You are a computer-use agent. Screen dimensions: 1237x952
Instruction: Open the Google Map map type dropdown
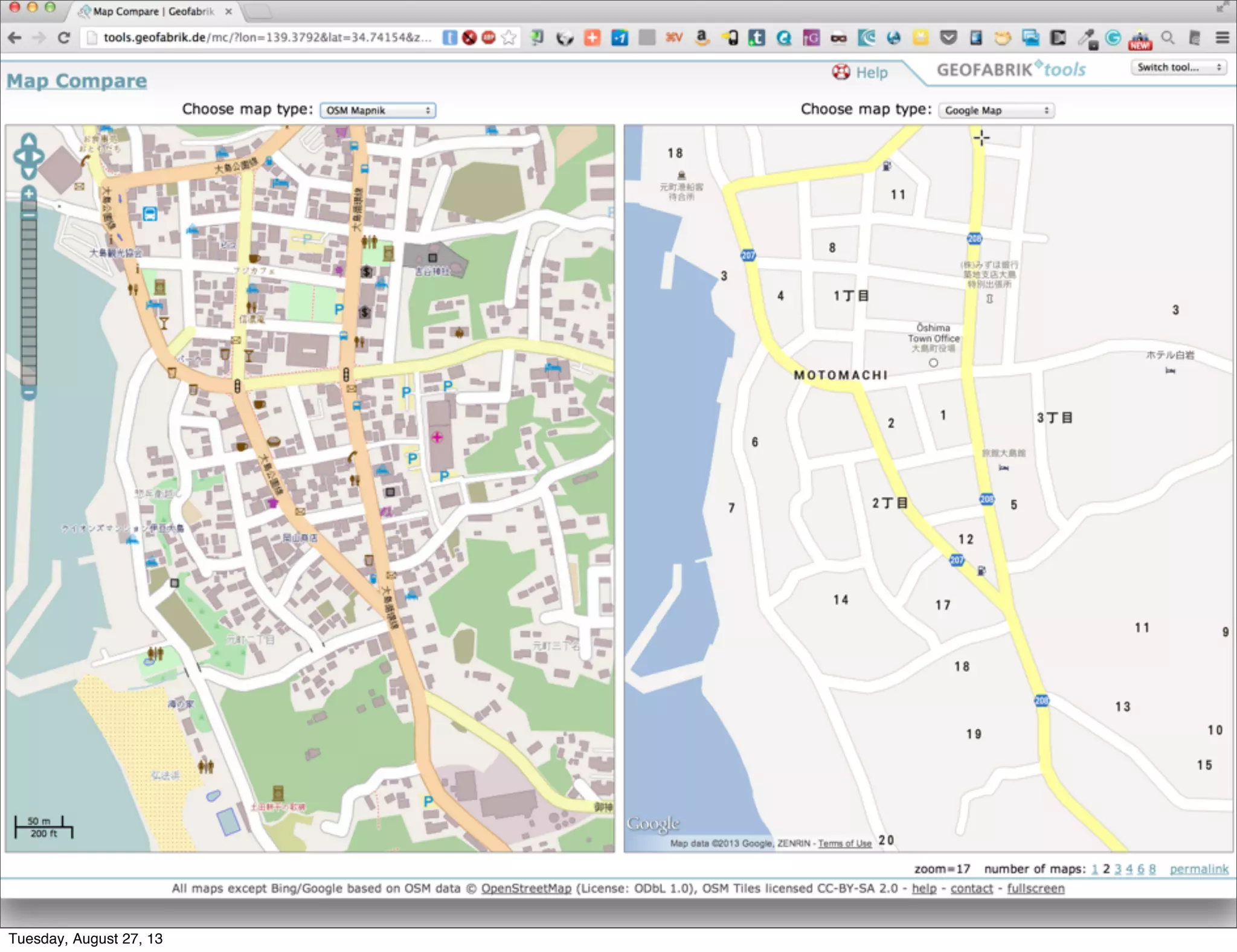[x=996, y=111]
